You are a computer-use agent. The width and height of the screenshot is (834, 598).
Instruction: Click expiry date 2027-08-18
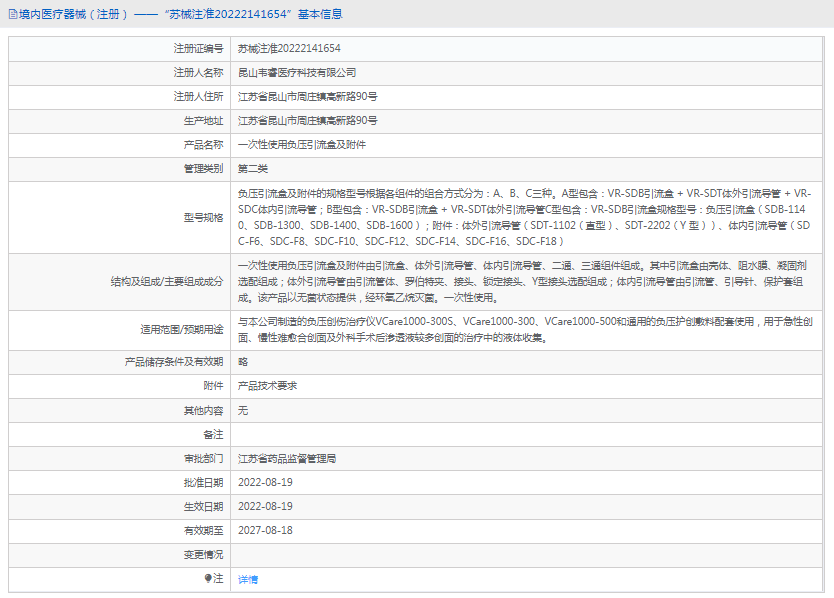tap(265, 530)
